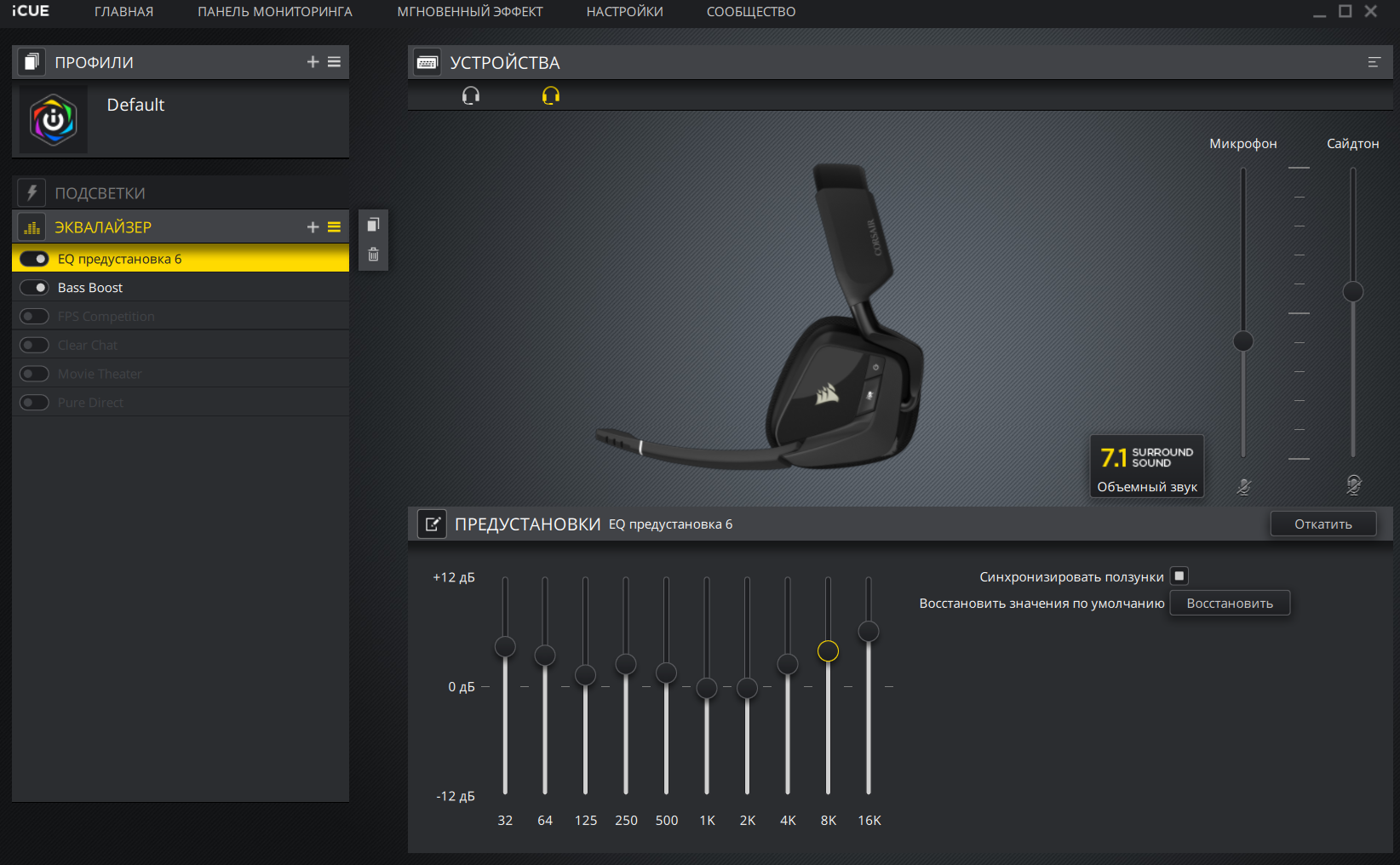The image size is (1400, 865).
Task: Click the 2K EQ slider knob
Action: (x=747, y=688)
